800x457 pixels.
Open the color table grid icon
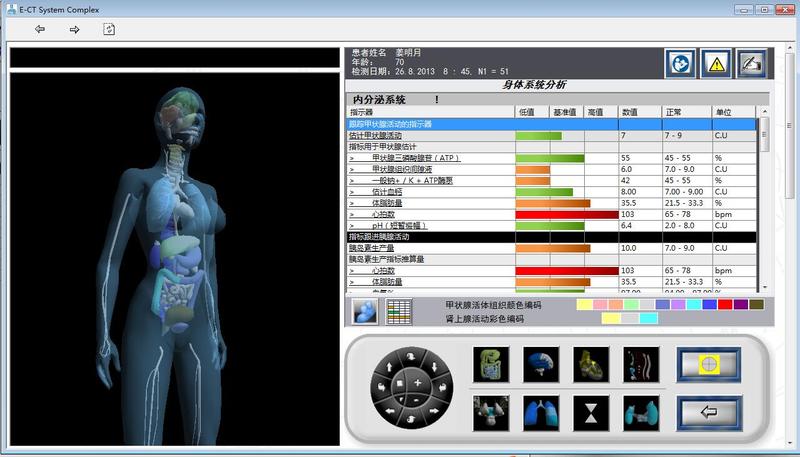coord(399,311)
